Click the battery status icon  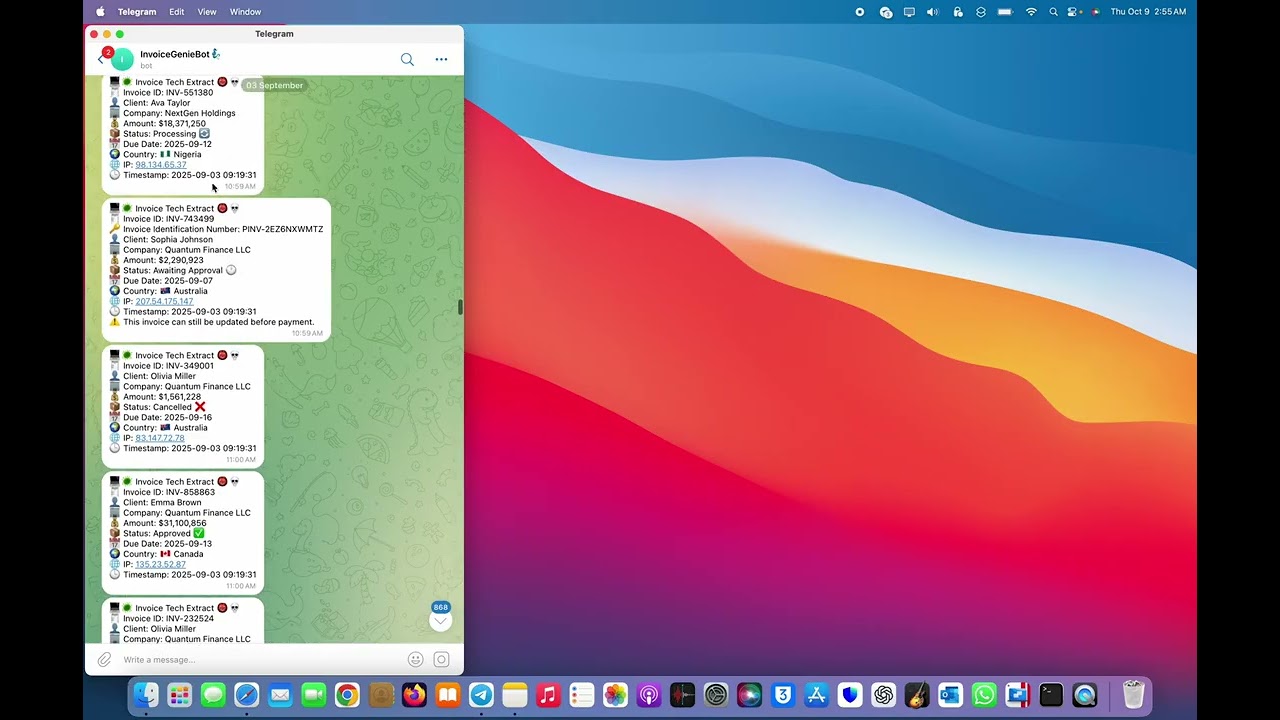coord(1005,12)
